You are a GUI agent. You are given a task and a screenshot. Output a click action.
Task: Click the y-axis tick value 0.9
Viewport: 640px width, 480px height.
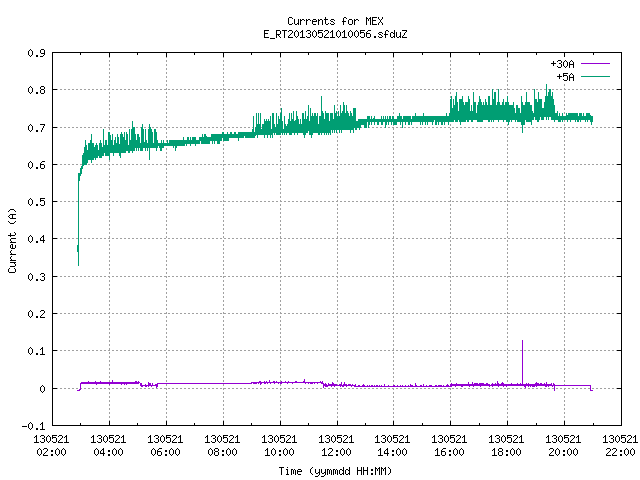[36, 53]
